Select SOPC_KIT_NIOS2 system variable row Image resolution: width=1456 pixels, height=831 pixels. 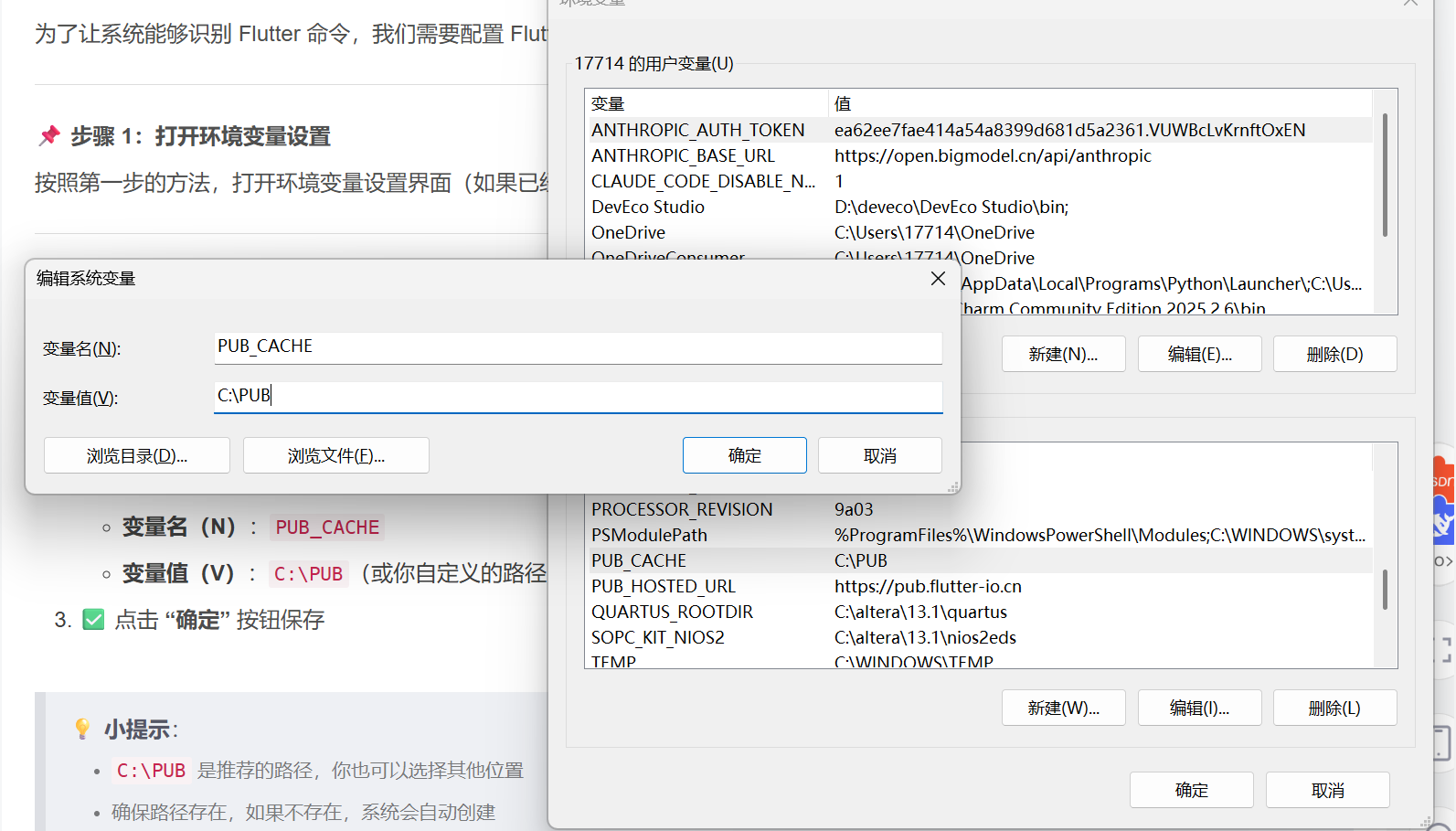(978, 637)
